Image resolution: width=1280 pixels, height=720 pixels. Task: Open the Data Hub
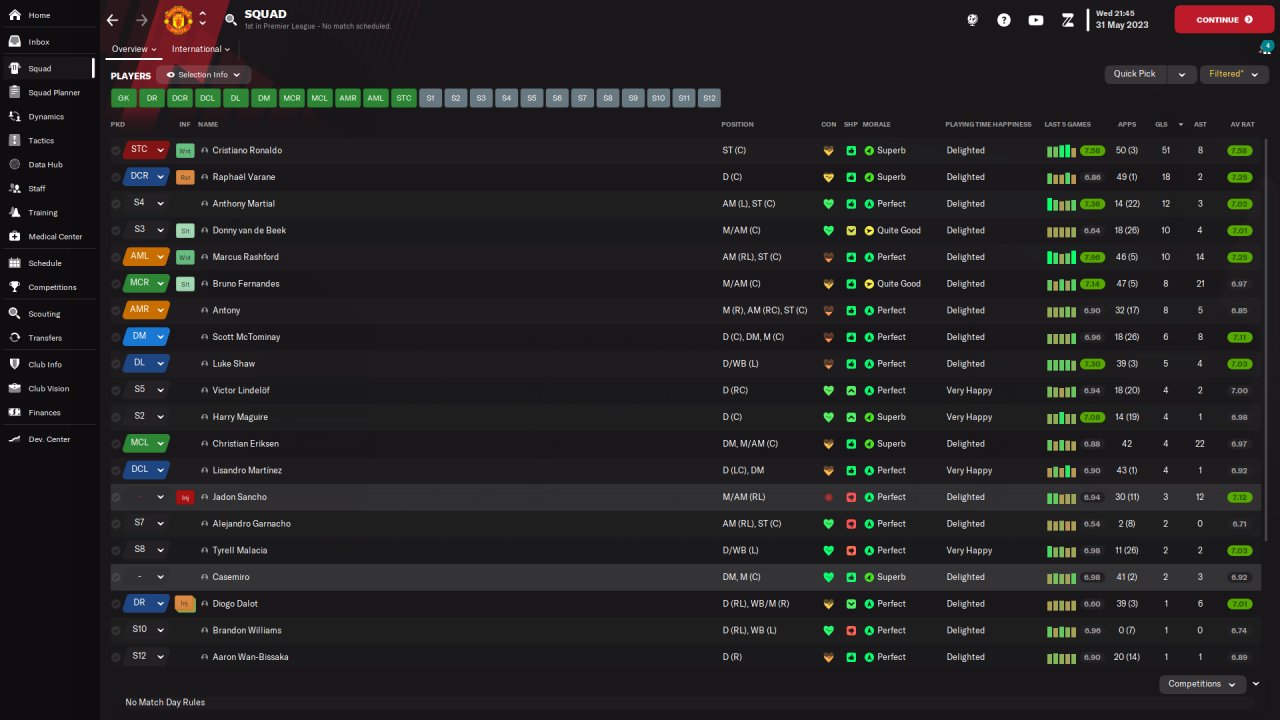pos(45,165)
